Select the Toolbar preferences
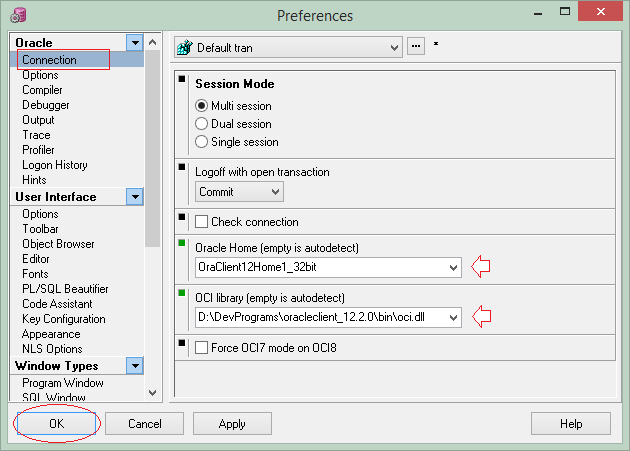Viewport: 630px width, 451px height. [x=40, y=229]
